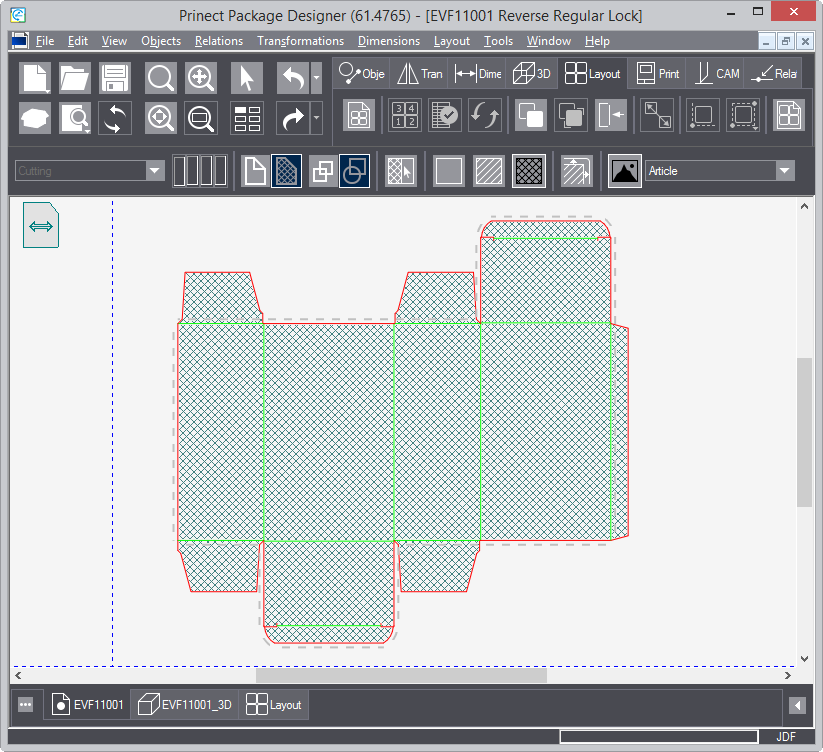
Task: Click the Save floppy disk icon
Action: (115, 78)
